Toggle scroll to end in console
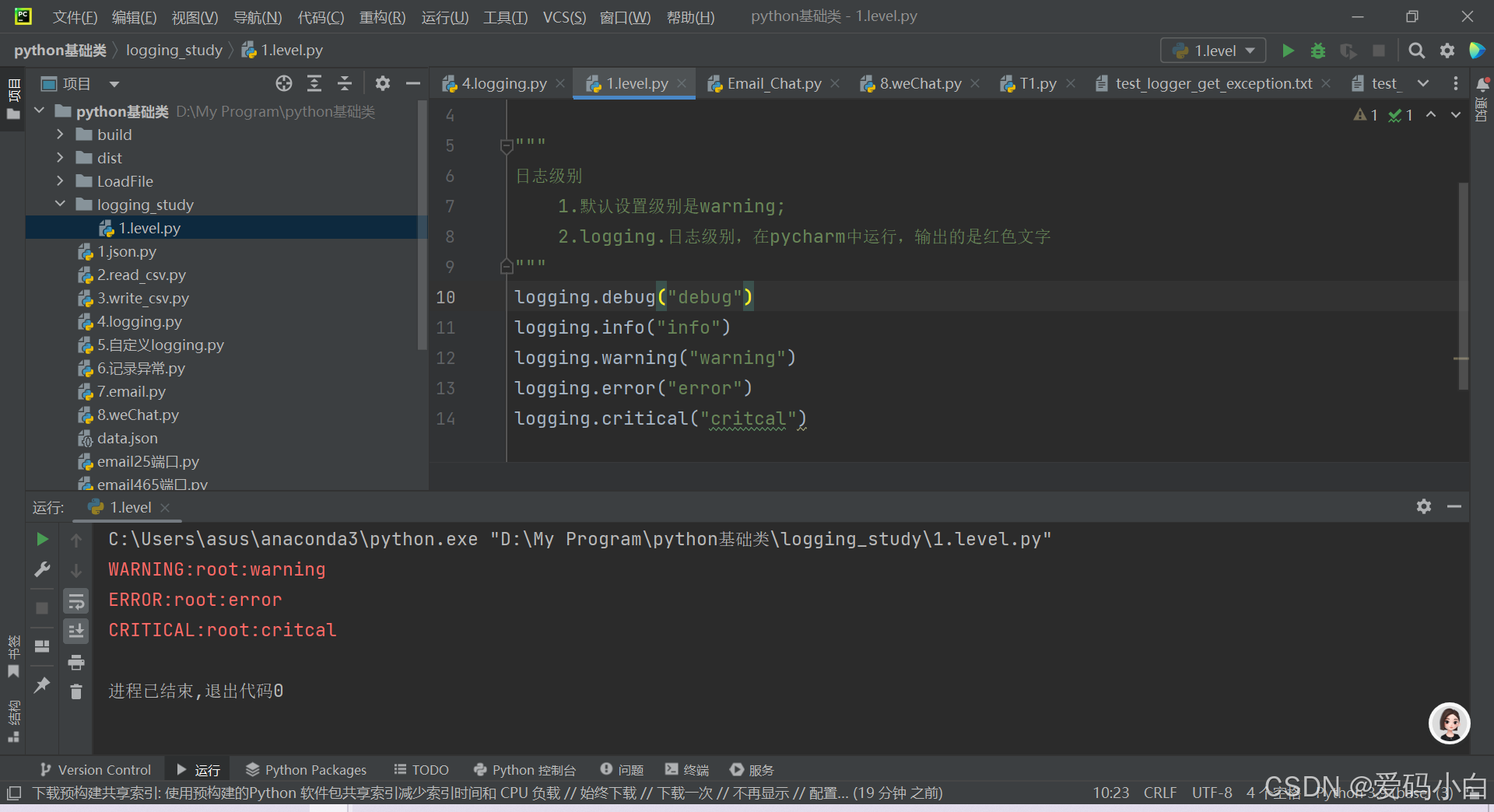1494x812 pixels. (x=75, y=631)
